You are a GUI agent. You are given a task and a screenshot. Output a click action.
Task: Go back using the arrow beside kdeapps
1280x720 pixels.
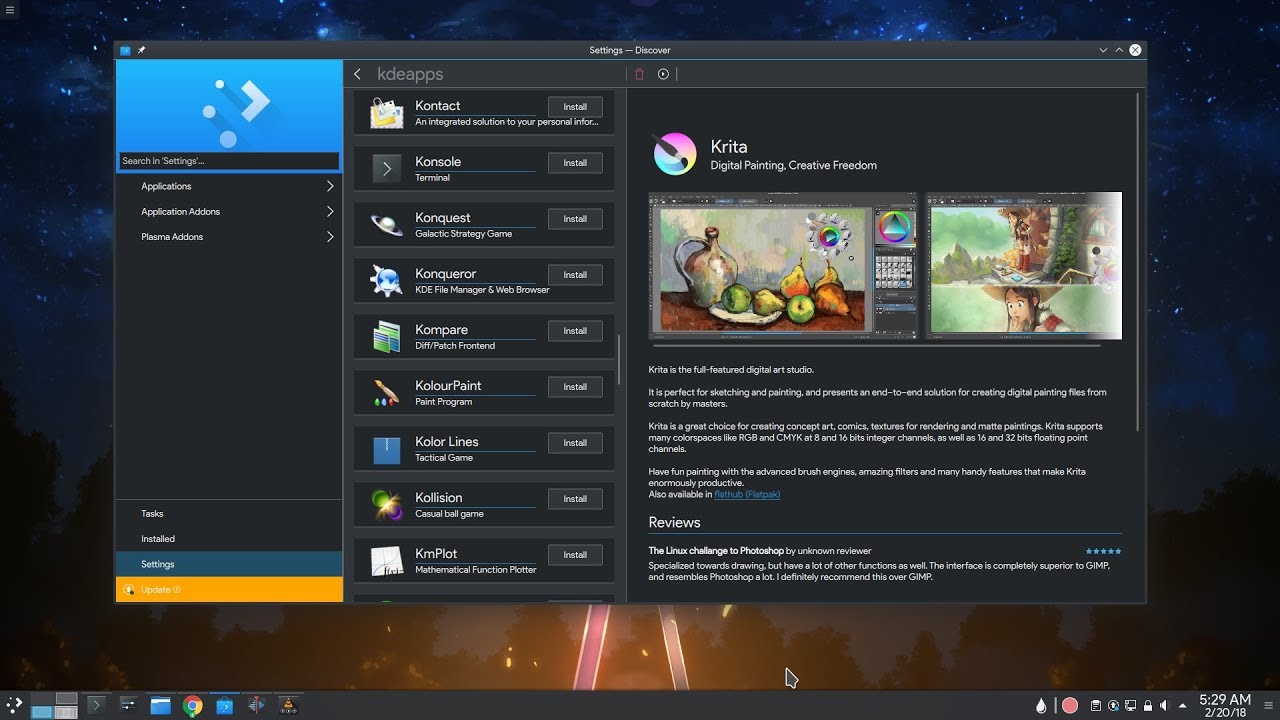point(357,74)
